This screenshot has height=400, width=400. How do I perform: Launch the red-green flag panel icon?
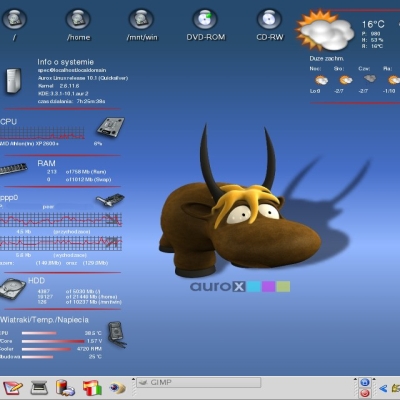[x=92, y=388]
